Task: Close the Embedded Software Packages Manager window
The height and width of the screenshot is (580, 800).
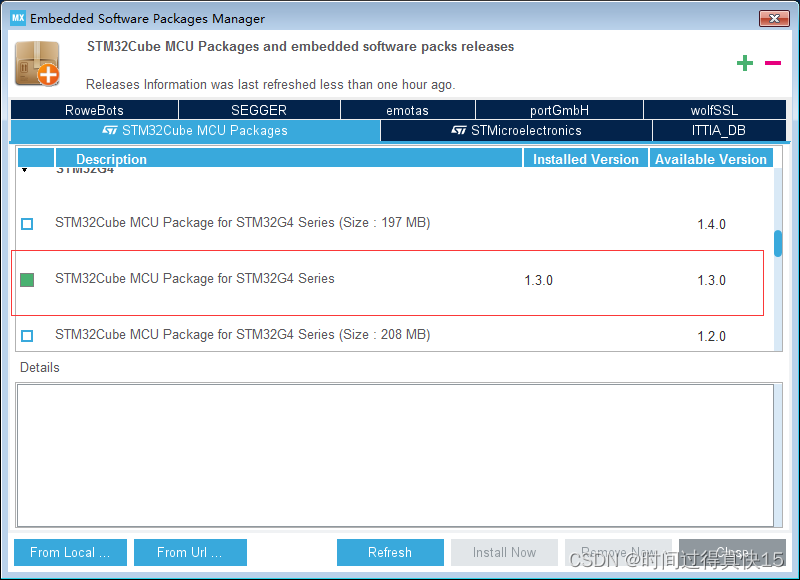Action: pyautogui.click(x=774, y=18)
